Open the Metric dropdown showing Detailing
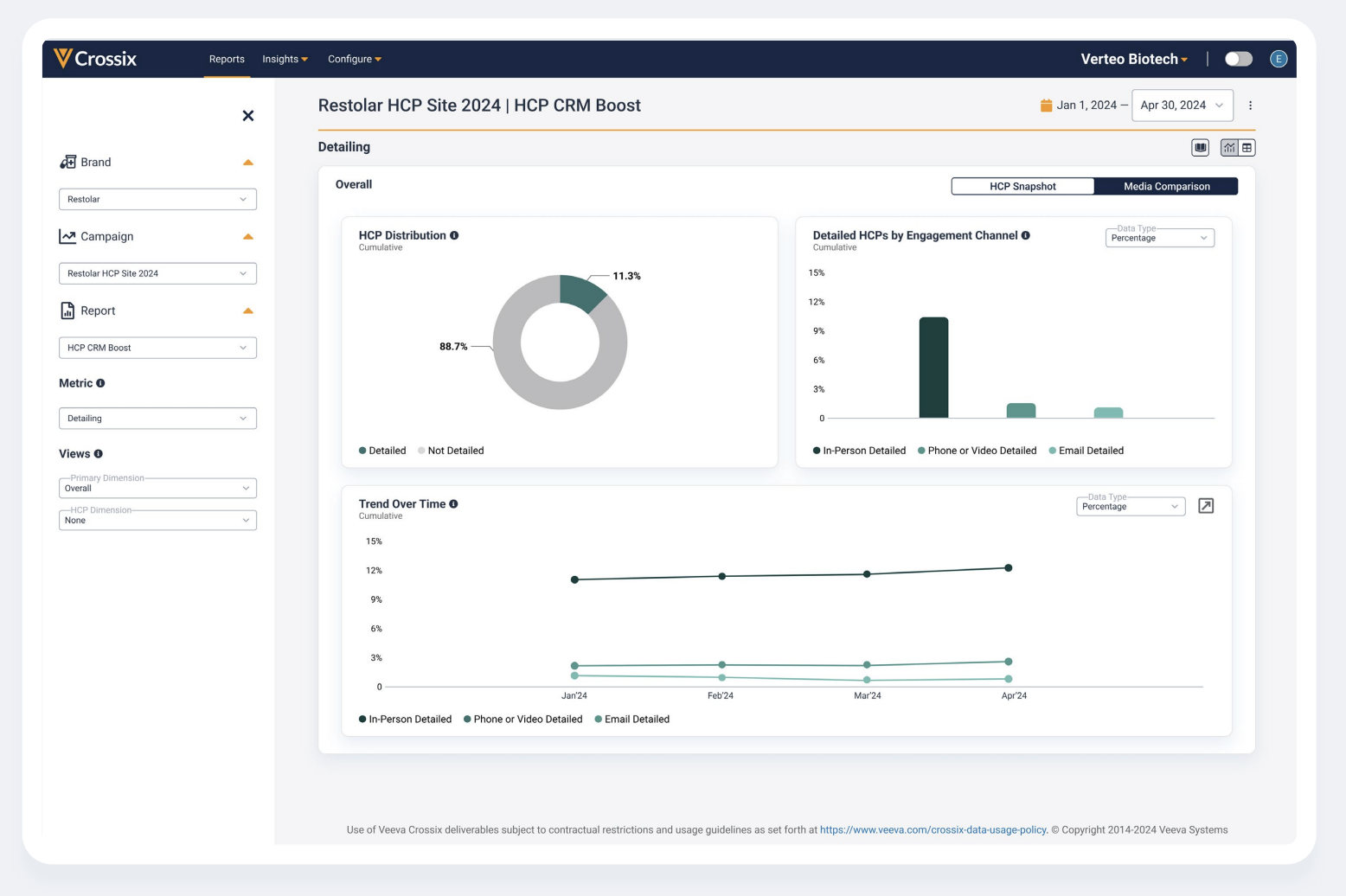This screenshot has height=896, width=1346. 157,419
